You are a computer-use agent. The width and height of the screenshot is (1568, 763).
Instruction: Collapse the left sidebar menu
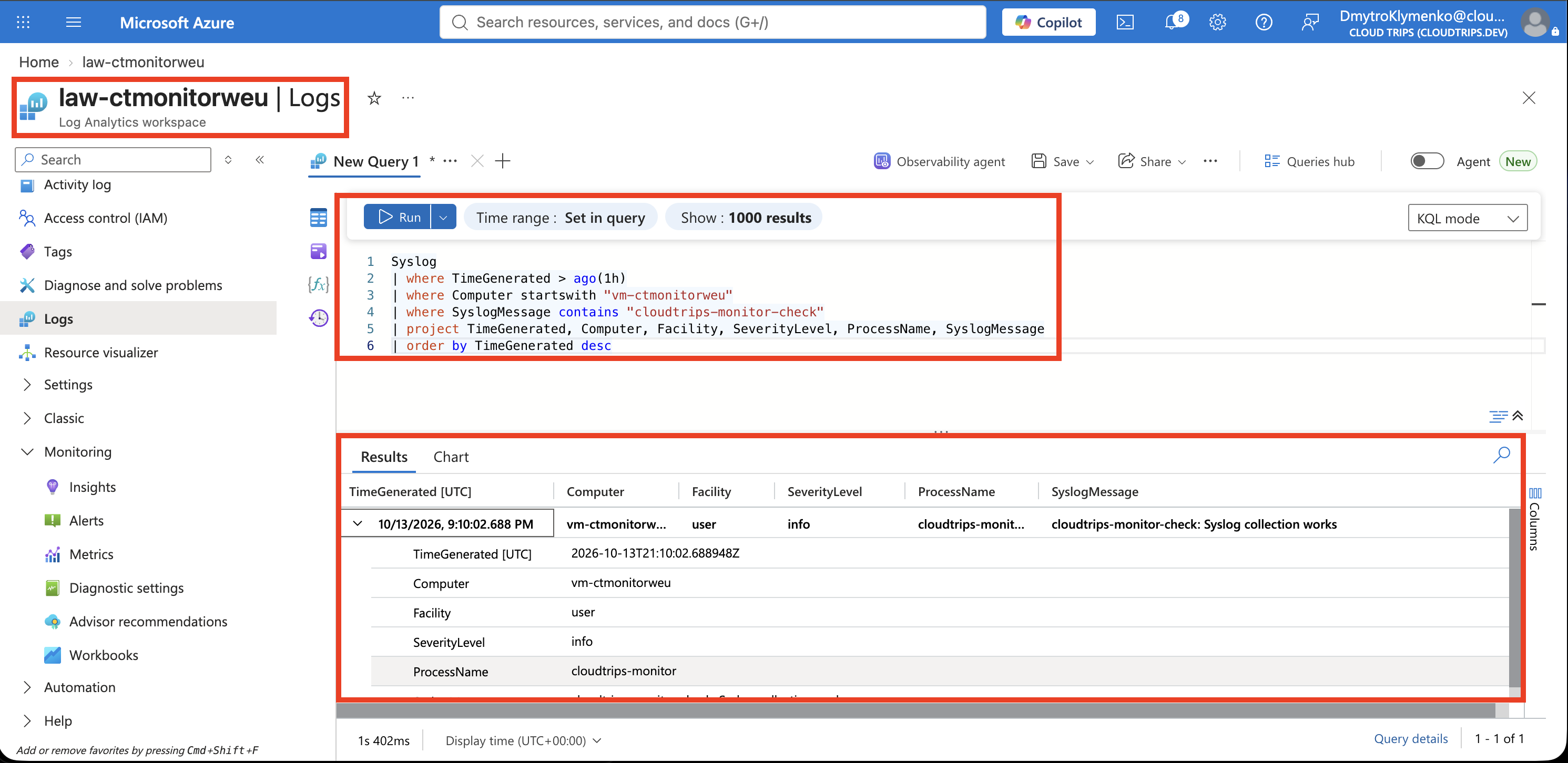coord(260,159)
